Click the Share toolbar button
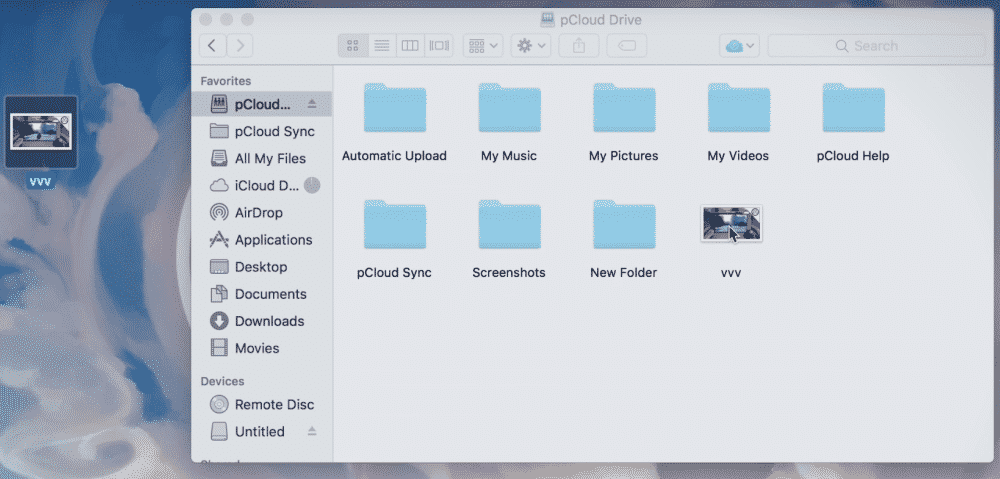This screenshot has height=479, width=1000. coord(578,45)
